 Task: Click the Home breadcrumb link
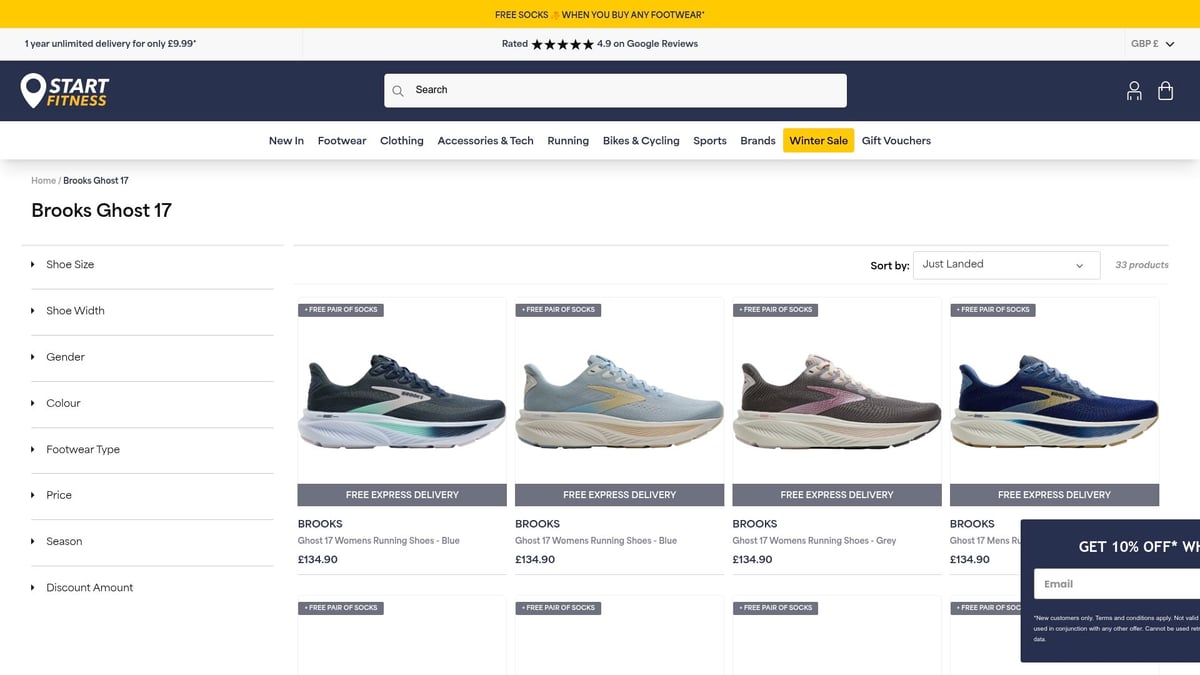[43, 181]
